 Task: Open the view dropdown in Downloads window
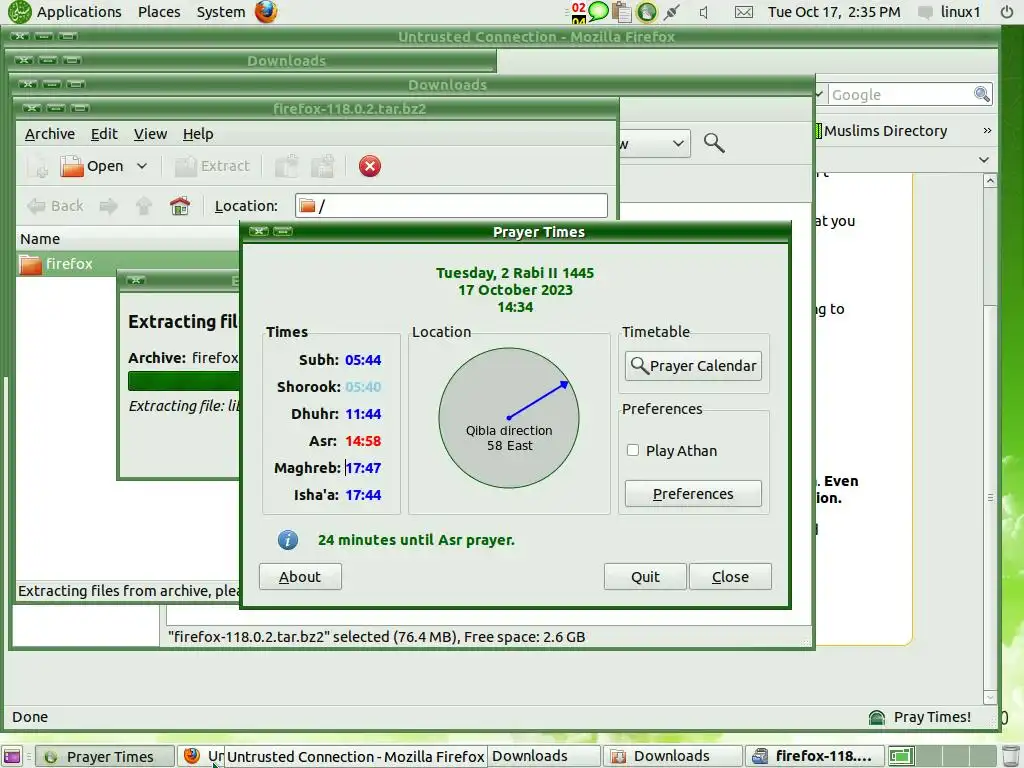655,142
